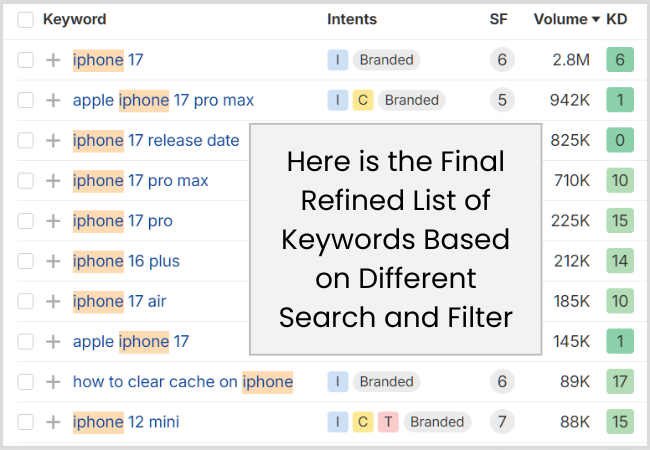Screen dimensions: 650x450
Task: Click the Intents column header
Action: 352,19
